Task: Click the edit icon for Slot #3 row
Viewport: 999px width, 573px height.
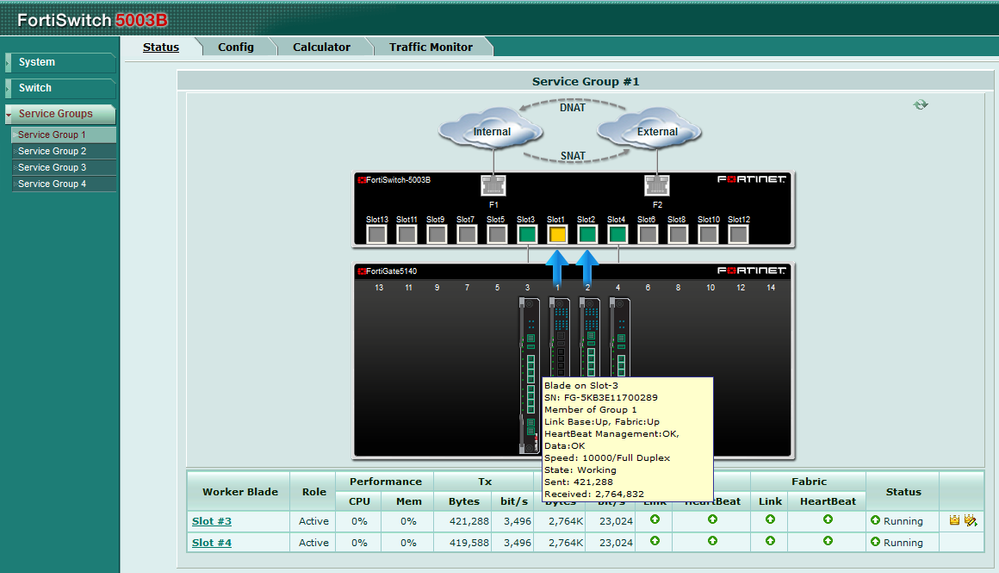Action: 970,520
